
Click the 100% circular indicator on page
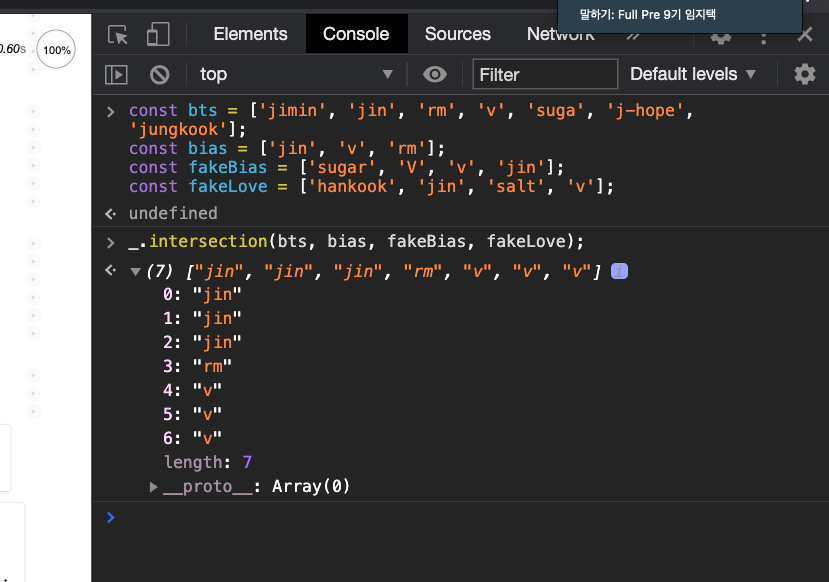(x=57, y=50)
